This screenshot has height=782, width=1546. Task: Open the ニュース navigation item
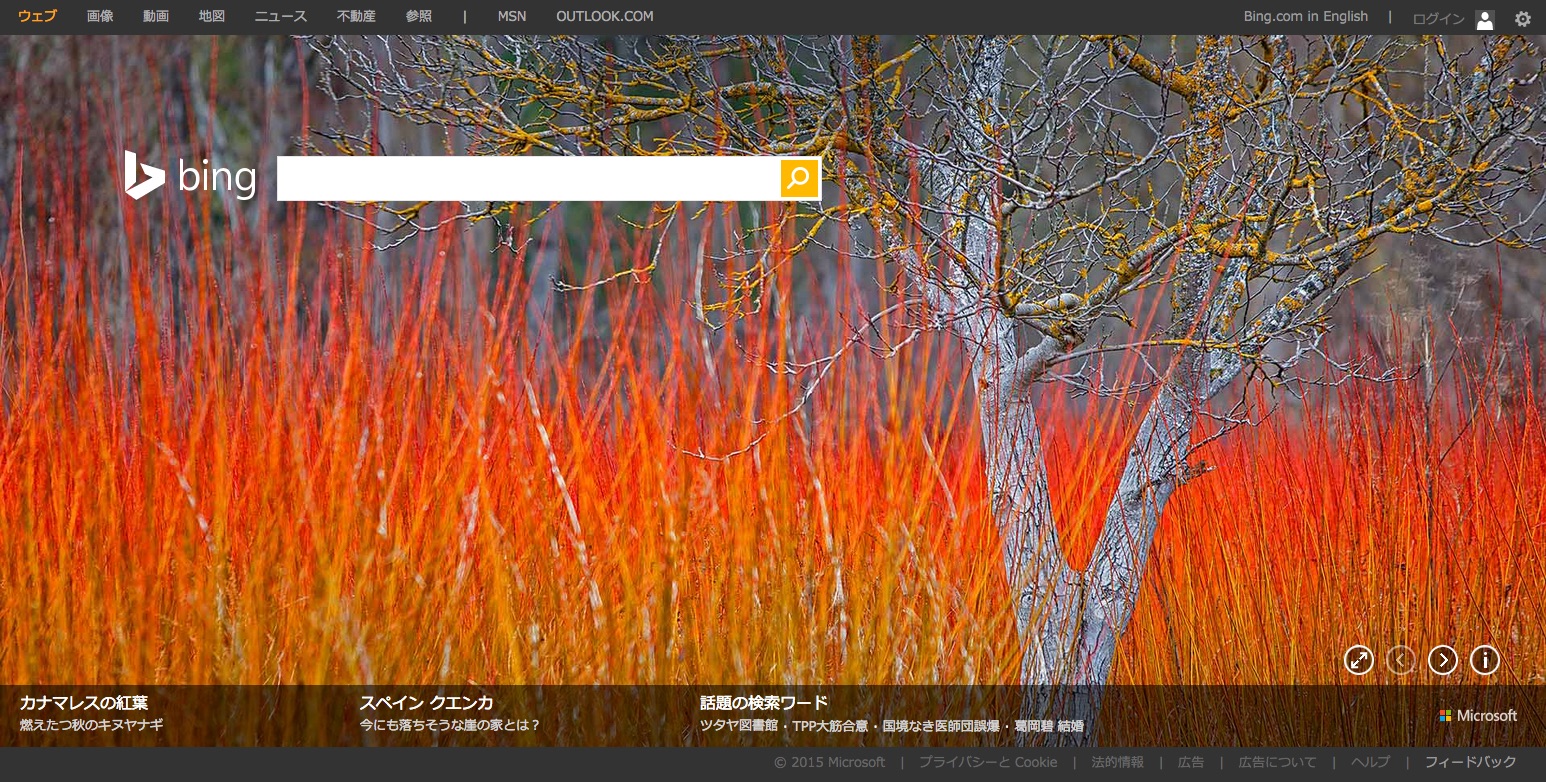click(x=281, y=16)
